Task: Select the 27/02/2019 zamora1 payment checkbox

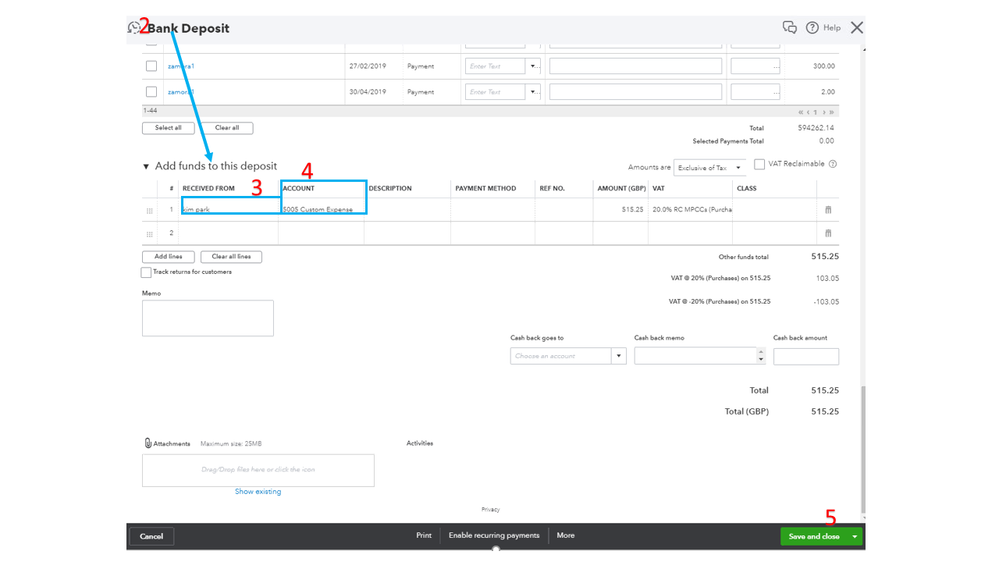Action: (x=151, y=66)
